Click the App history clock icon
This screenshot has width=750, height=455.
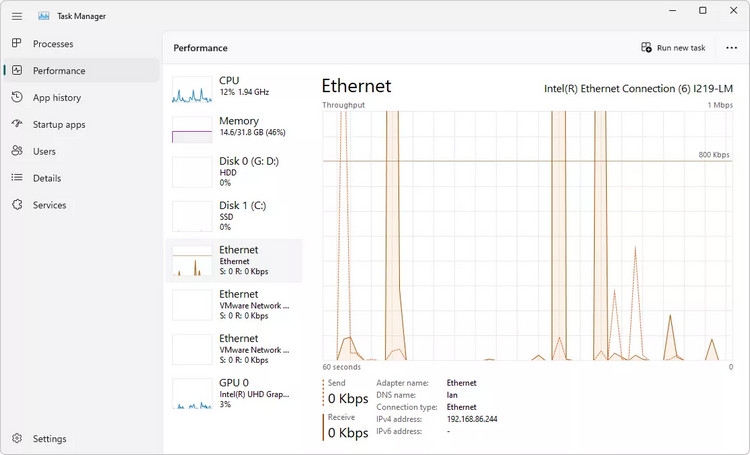17,97
